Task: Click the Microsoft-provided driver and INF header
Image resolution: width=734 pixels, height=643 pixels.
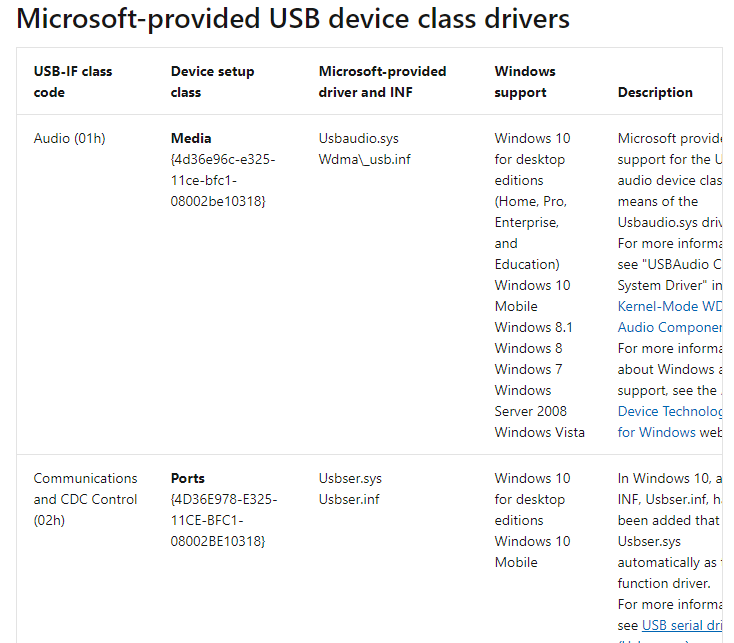Action: click(382, 82)
